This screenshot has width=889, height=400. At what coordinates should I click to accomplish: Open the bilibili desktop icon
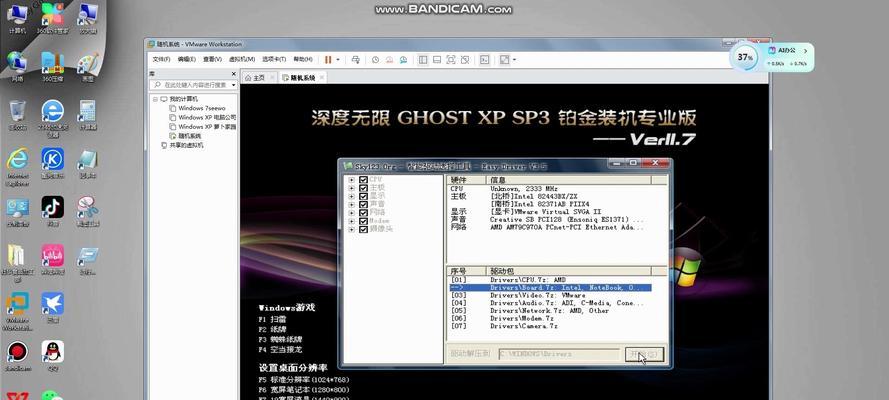(53, 260)
